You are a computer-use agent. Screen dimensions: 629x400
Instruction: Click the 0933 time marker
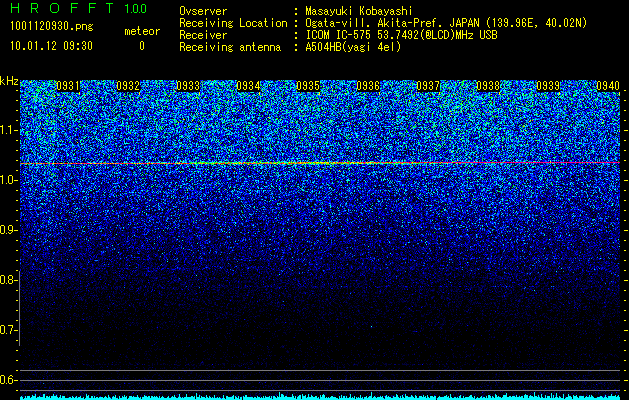tap(188, 86)
